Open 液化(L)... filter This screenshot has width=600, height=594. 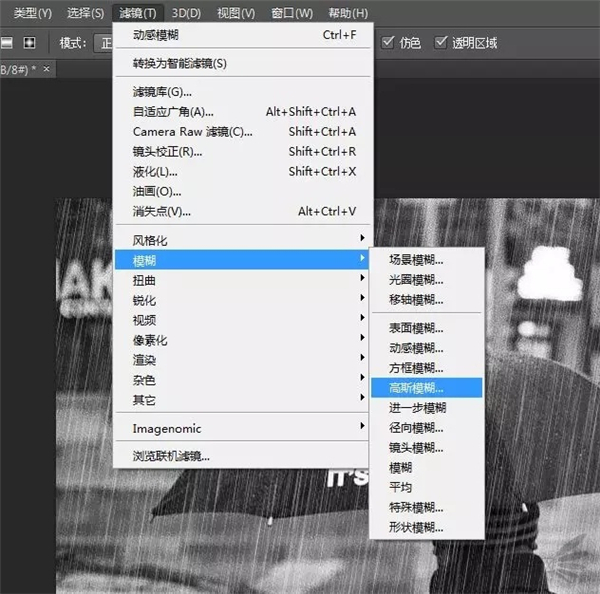[x=243, y=171]
